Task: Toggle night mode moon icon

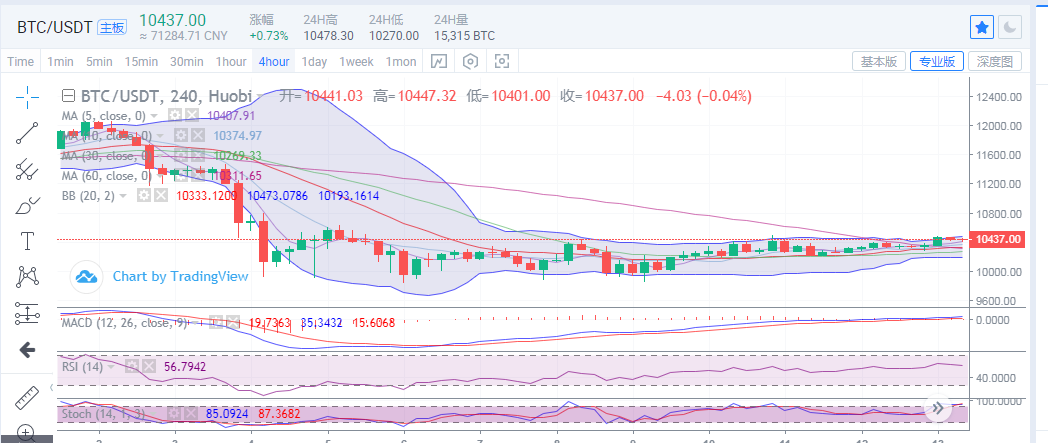Action: pyautogui.click(x=1010, y=27)
